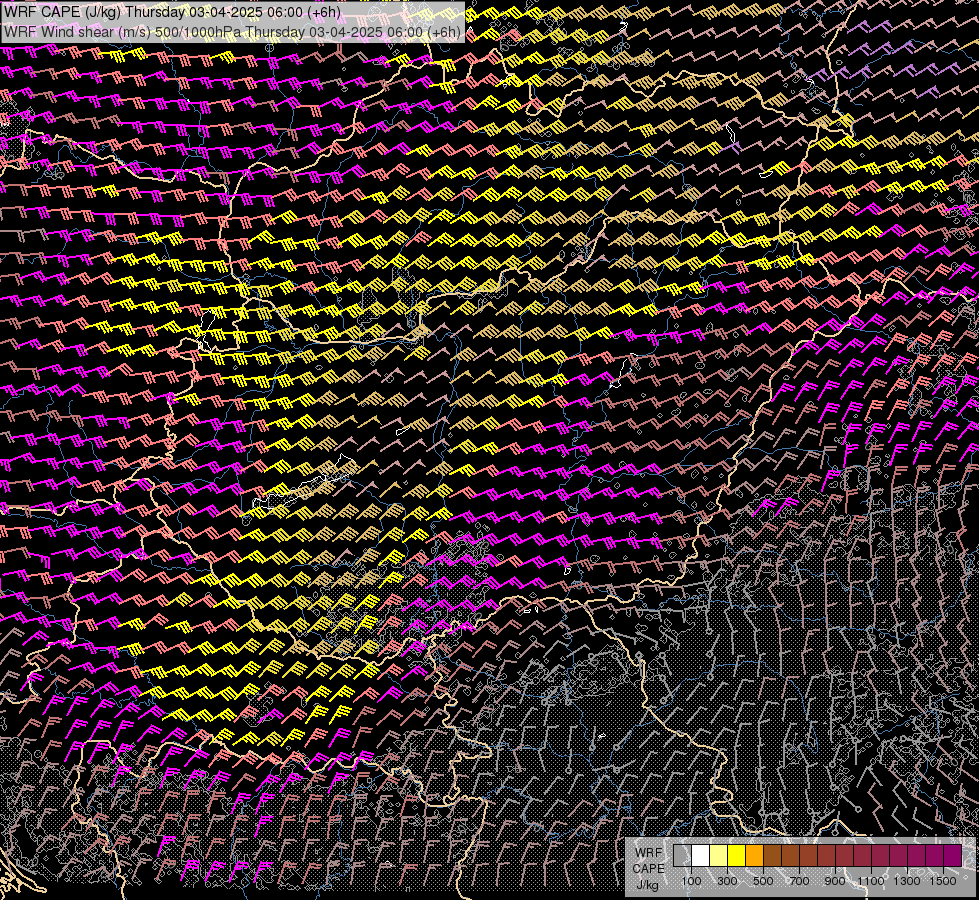
Task: Click the CAPE word in the legend box
Action: tap(648, 868)
